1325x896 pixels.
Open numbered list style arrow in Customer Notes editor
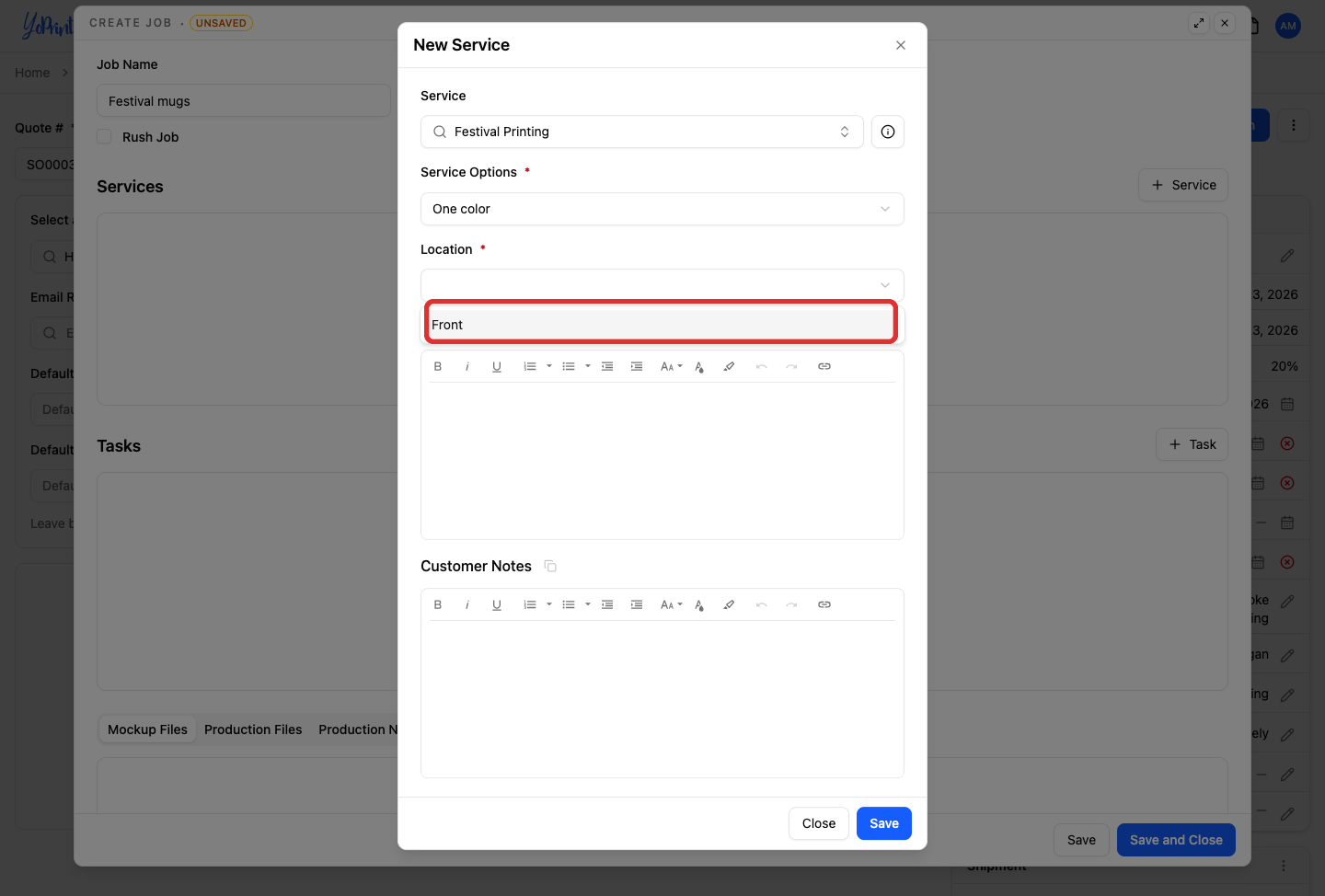[549, 604]
